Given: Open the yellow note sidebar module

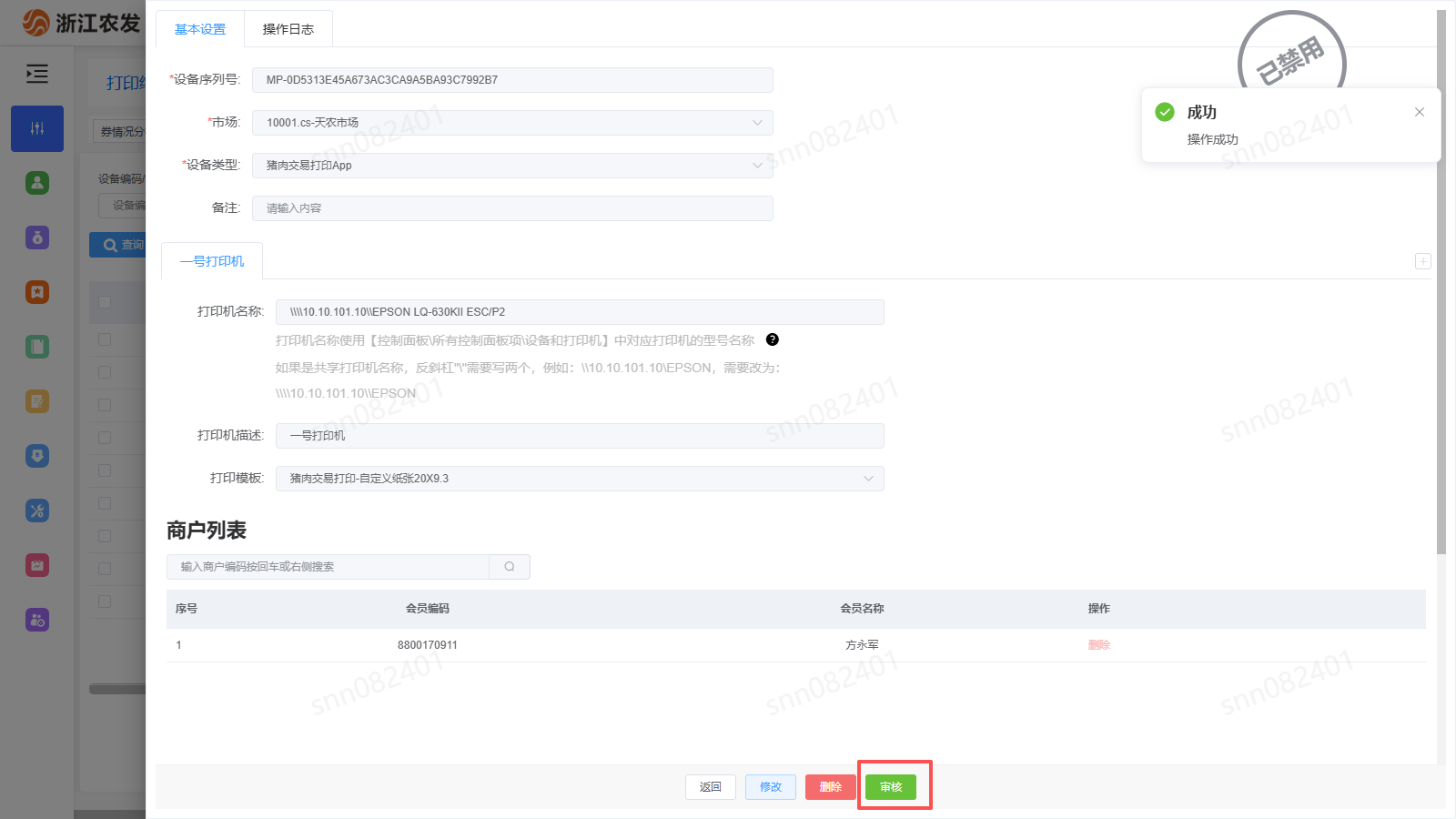Looking at the screenshot, I should pos(37,401).
